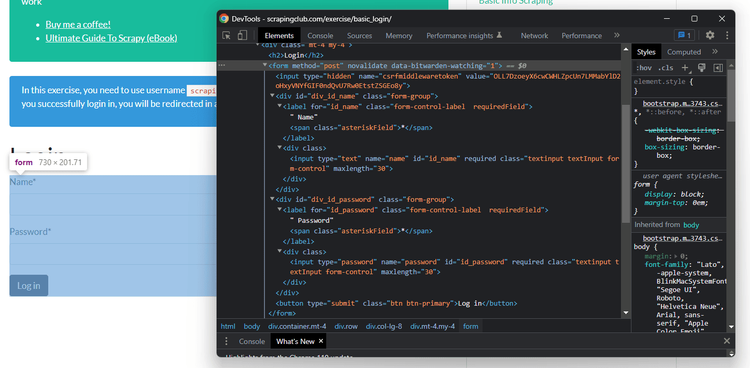This screenshot has width=750, height=368.
Task: Select div.row in the breadcrumb
Action: [x=346, y=326]
